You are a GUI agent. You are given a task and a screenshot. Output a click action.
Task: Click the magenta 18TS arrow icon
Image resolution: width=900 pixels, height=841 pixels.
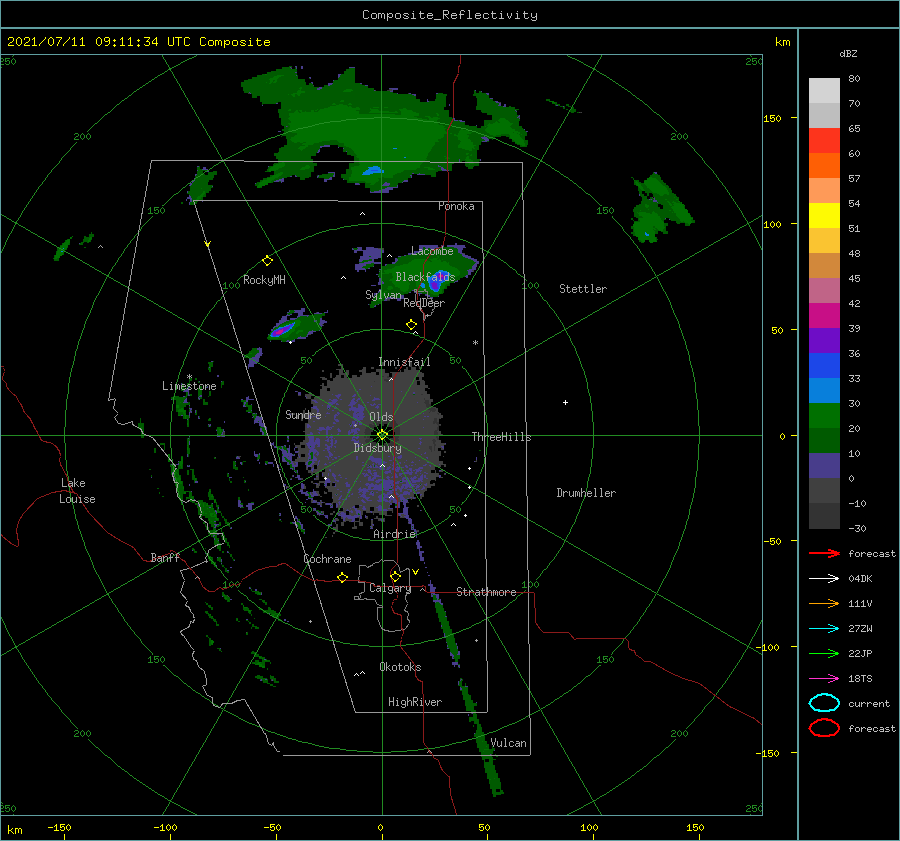[824, 679]
